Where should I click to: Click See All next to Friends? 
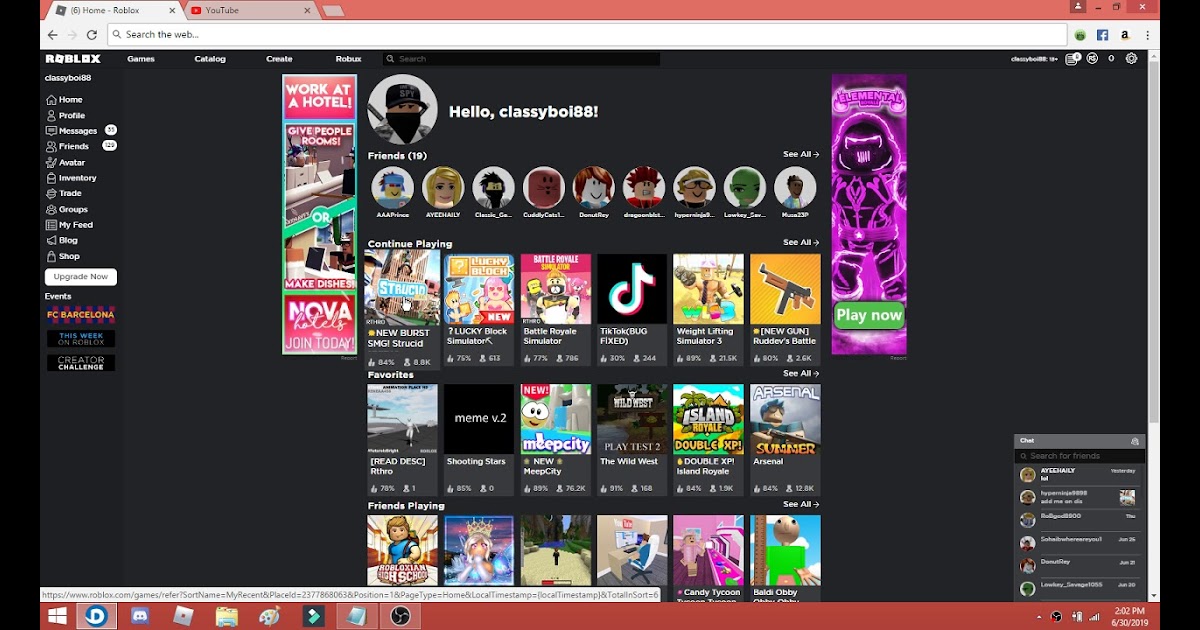point(800,154)
